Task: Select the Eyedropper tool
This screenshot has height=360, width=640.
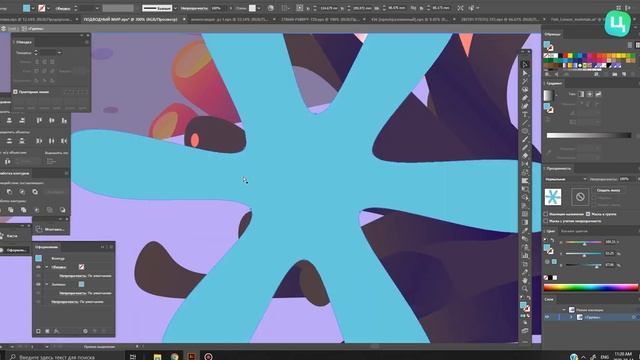Action: 525,231
